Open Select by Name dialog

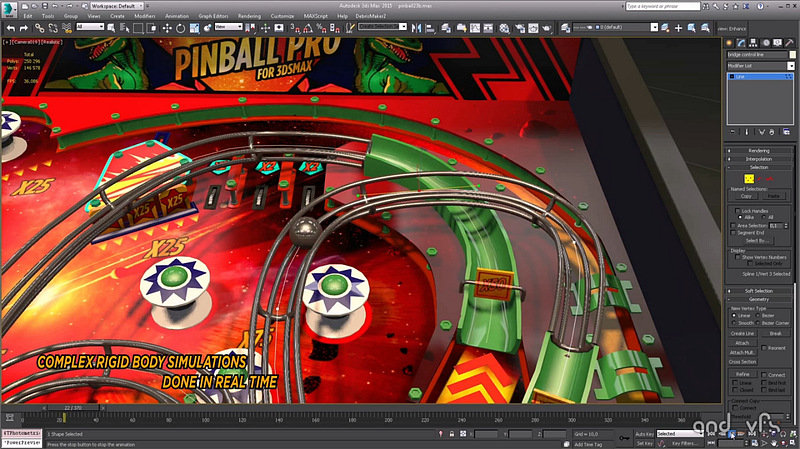coord(124,28)
